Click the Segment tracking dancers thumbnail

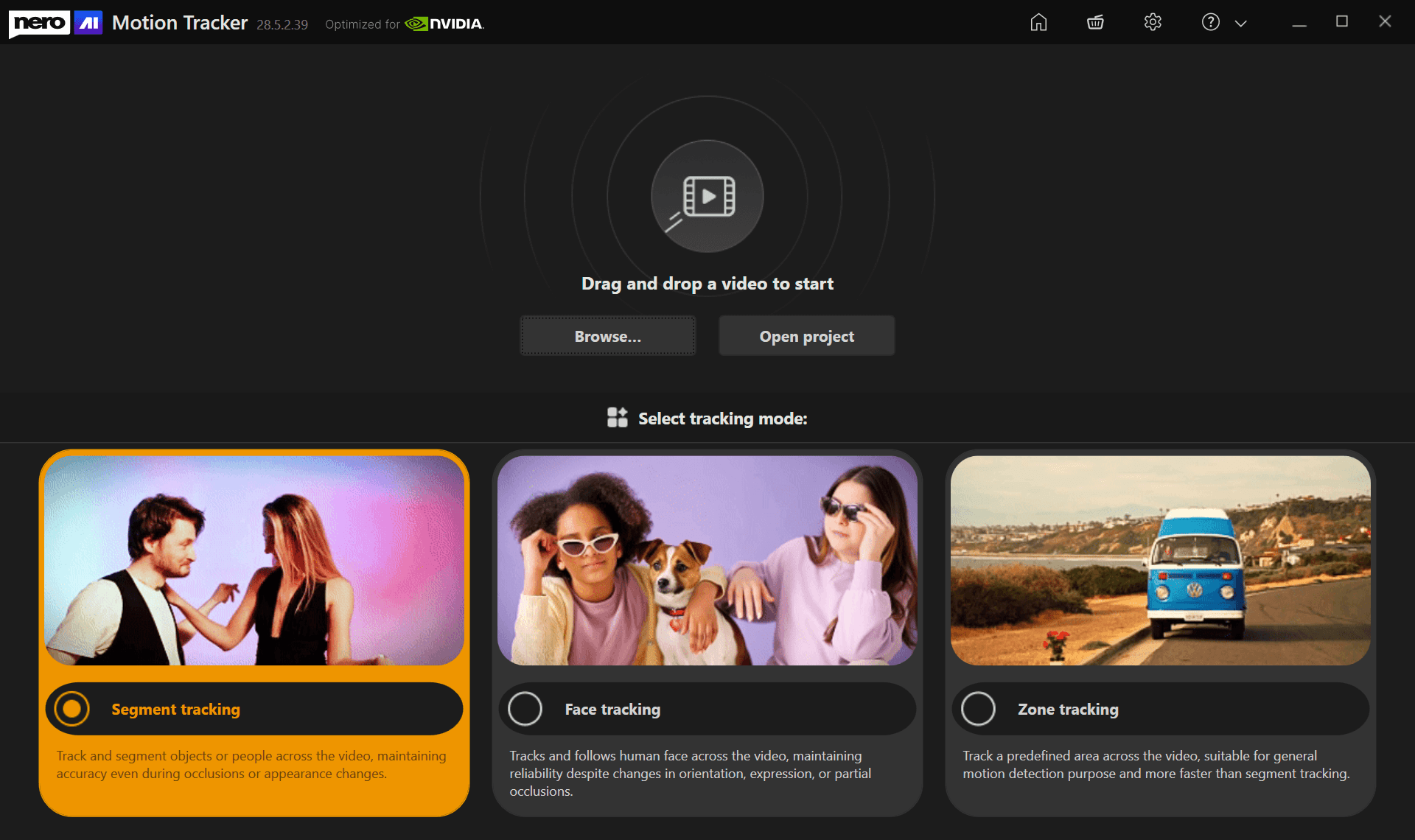tap(254, 560)
